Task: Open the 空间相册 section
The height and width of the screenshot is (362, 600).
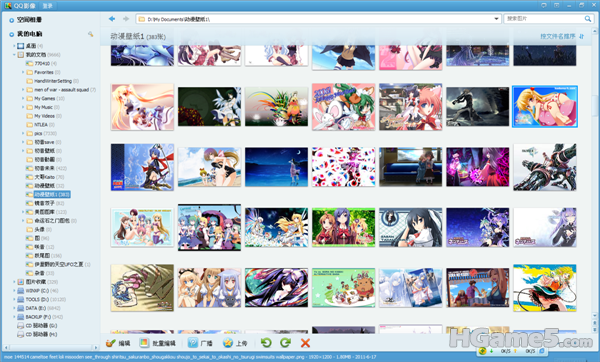Action: (29, 20)
